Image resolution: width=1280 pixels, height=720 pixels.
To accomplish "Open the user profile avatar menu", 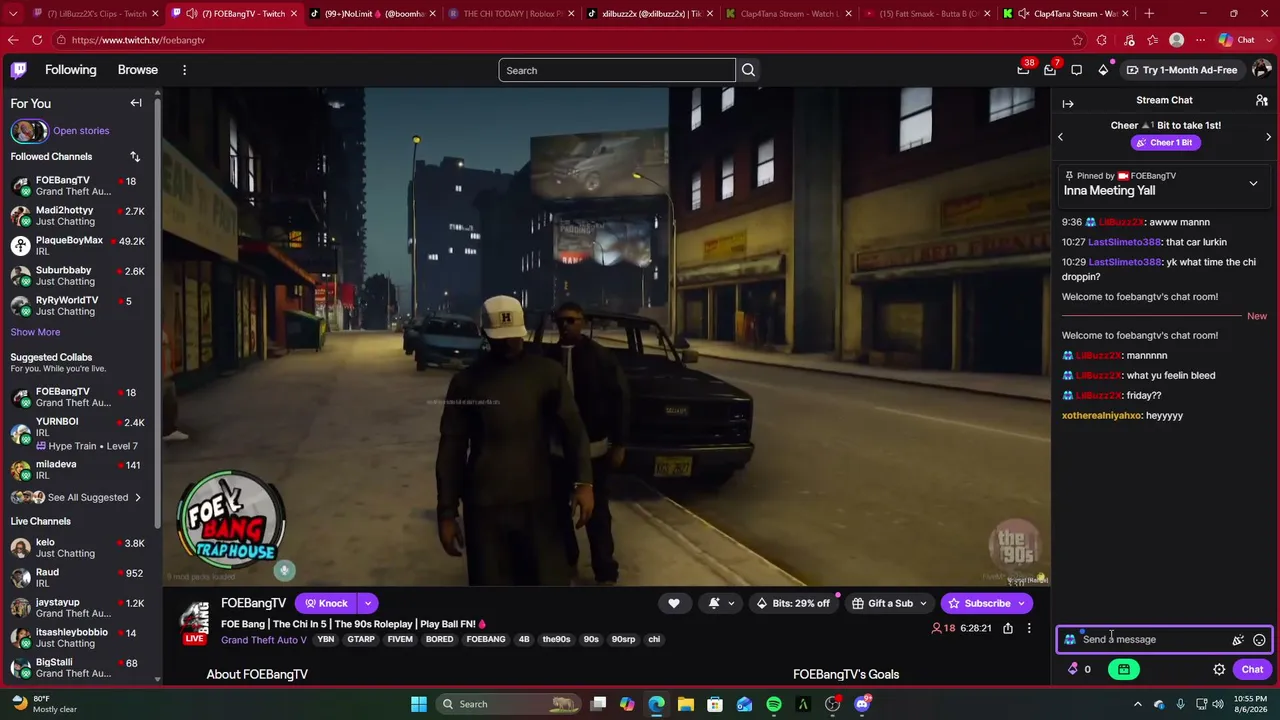I will coord(1261,70).
